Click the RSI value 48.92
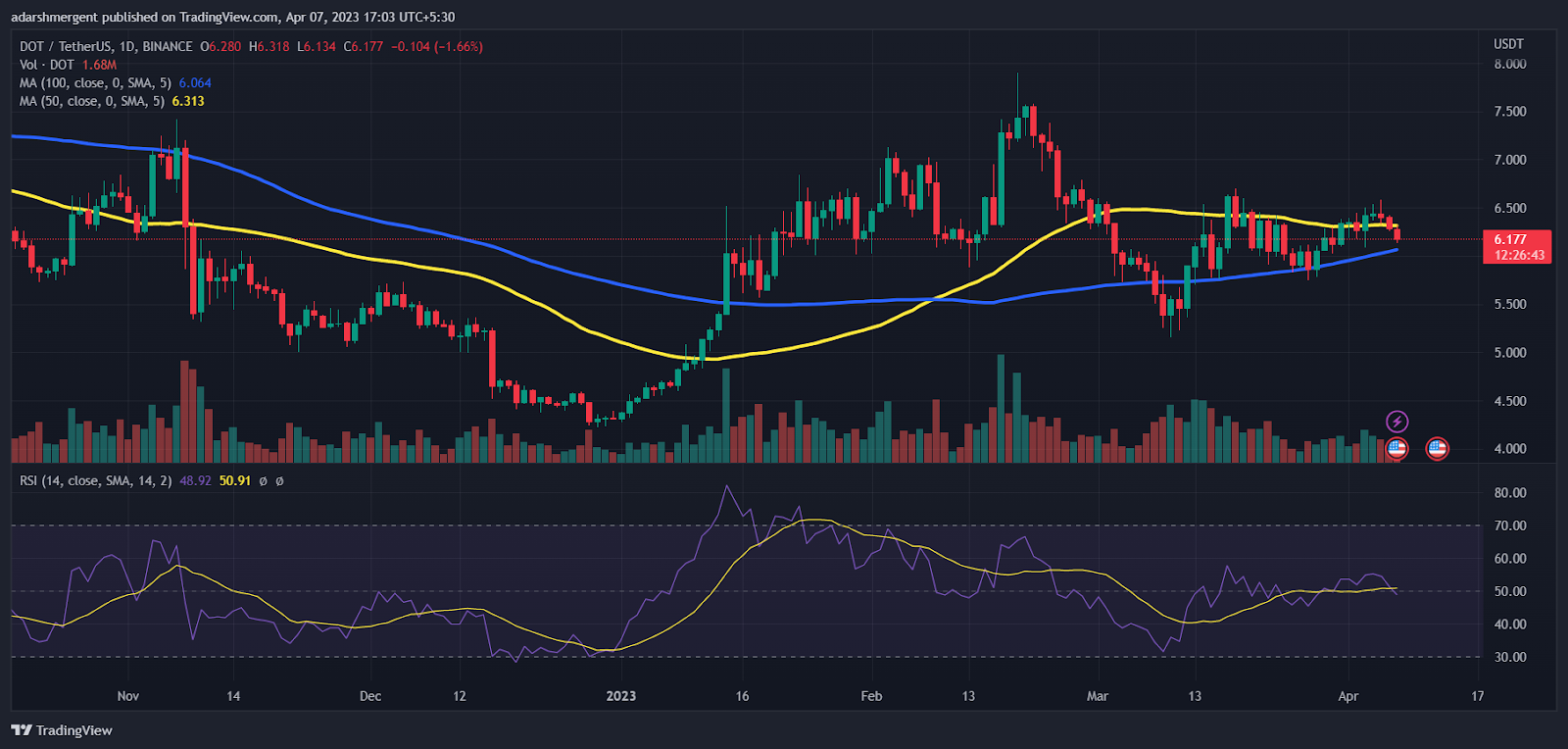The width and height of the screenshot is (1568, 749). (x=195, y=480)
